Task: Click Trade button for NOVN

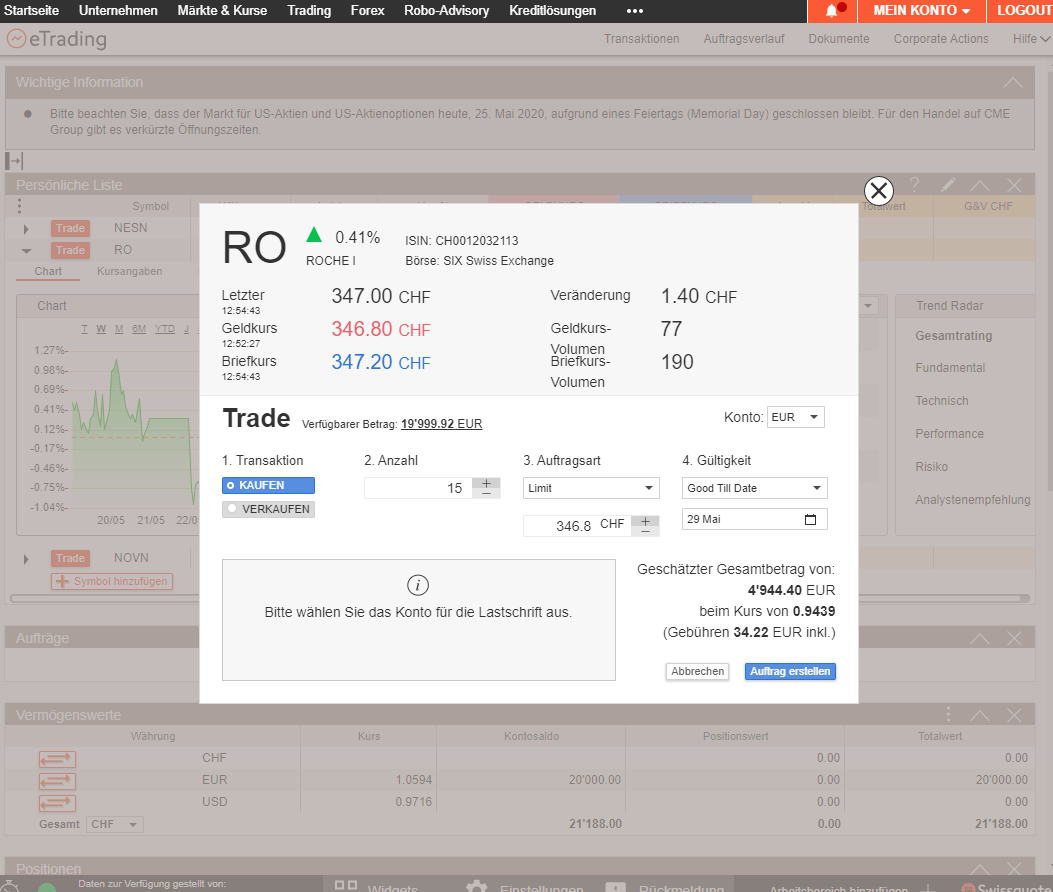Action: (71, 558)
